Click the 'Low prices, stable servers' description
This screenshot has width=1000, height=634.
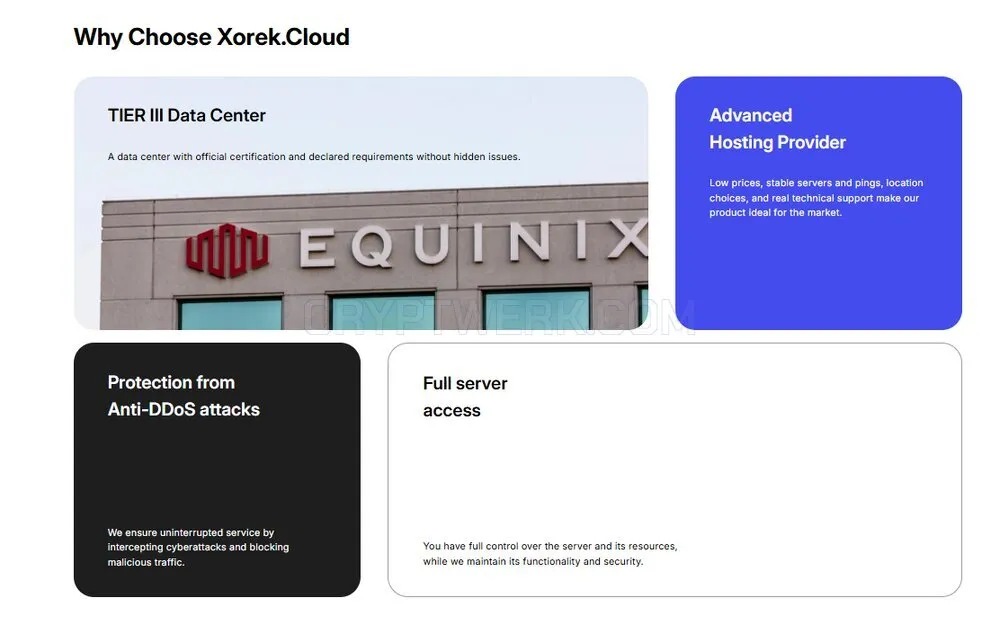tap(816, 198)
